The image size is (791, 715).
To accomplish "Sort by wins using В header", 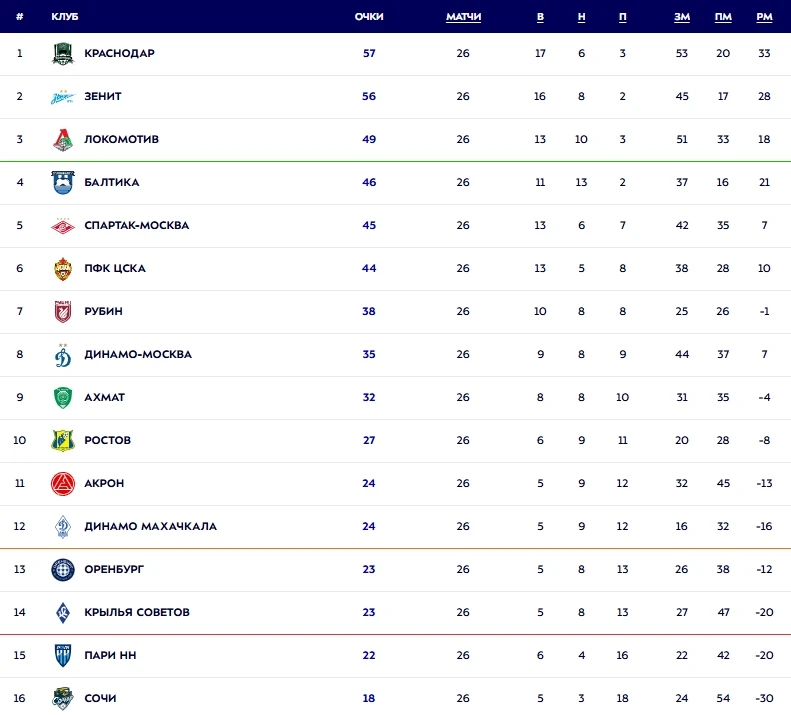I will pyautogui.click(x=540, y=17).
